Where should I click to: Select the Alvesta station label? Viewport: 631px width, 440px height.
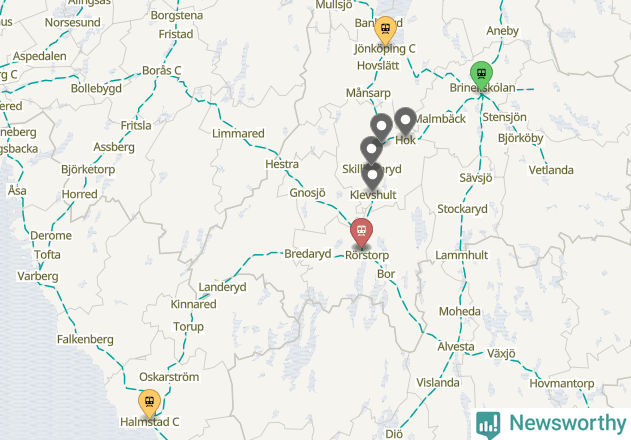[456, 347]
